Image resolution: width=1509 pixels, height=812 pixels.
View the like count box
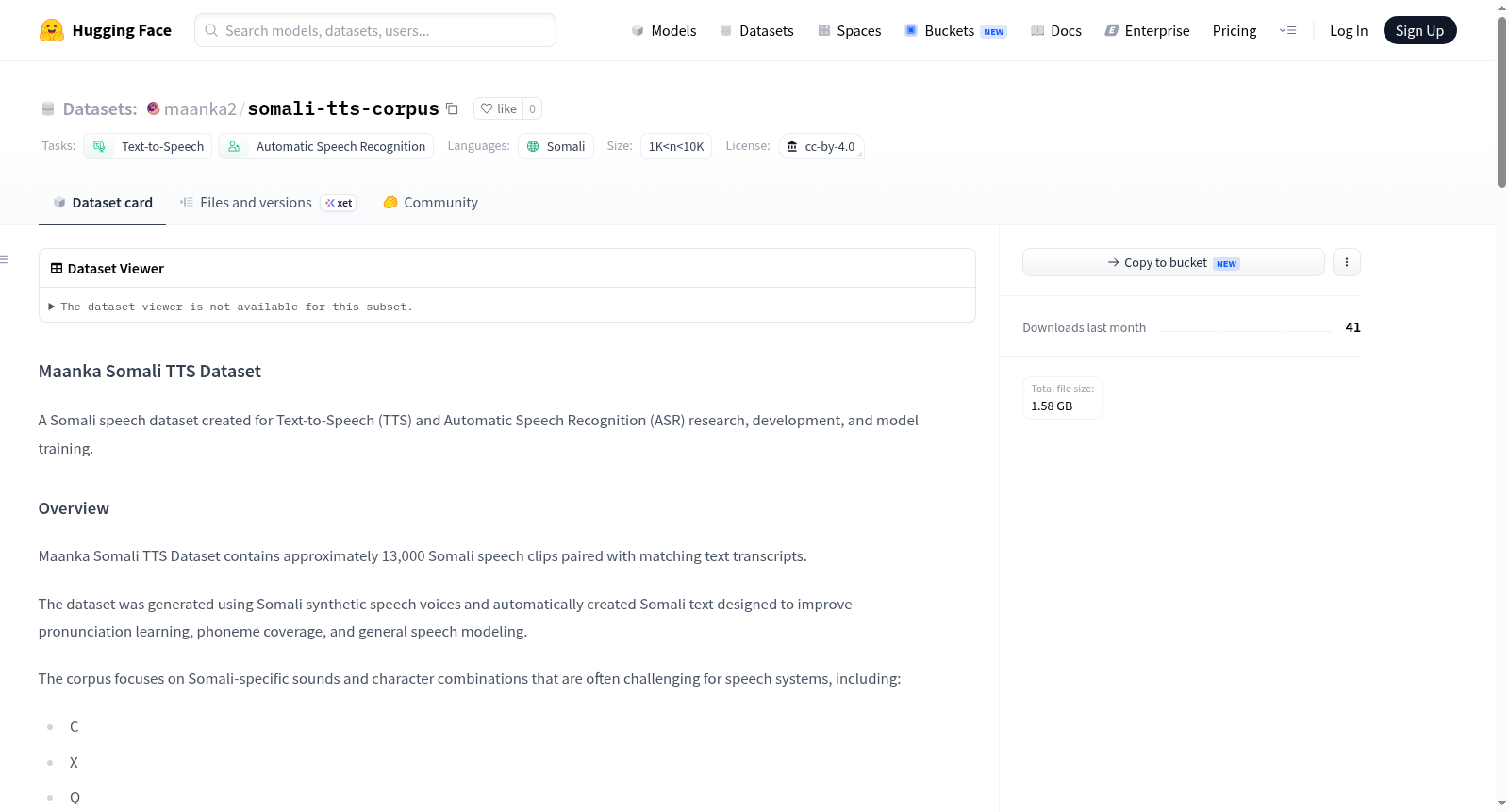click(x=532, y=108)
